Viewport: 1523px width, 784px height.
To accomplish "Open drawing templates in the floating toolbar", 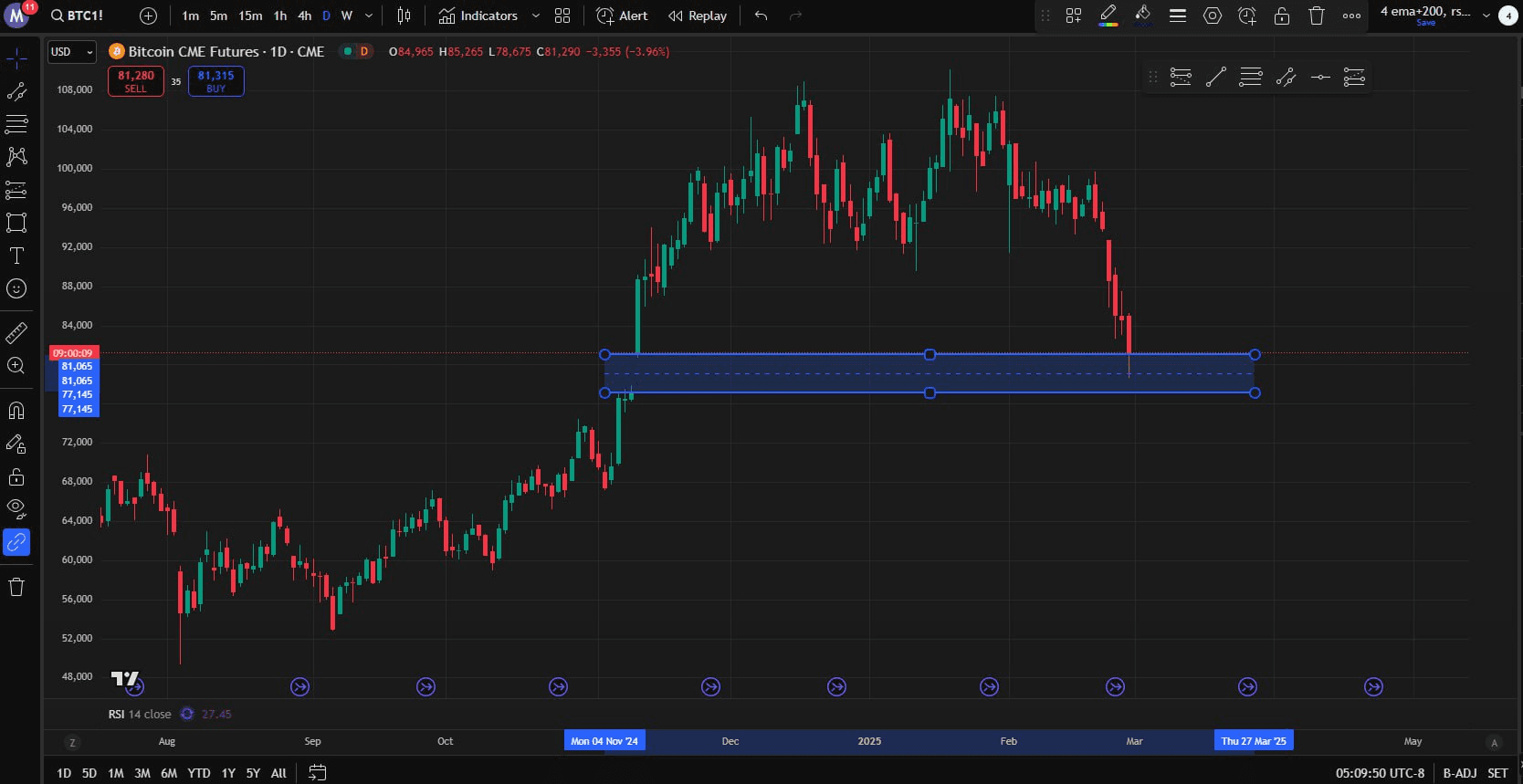I will point(1074,16).
